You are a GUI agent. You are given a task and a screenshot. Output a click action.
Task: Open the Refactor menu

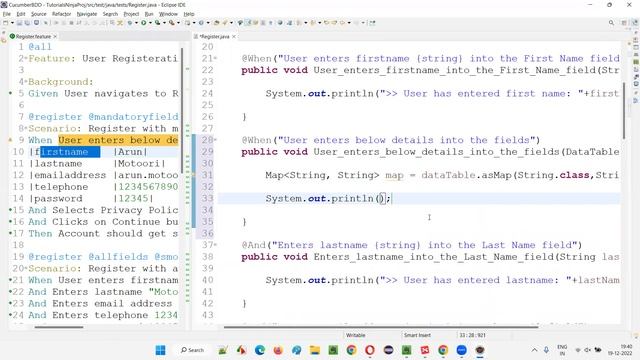click(x=62, y=14)
